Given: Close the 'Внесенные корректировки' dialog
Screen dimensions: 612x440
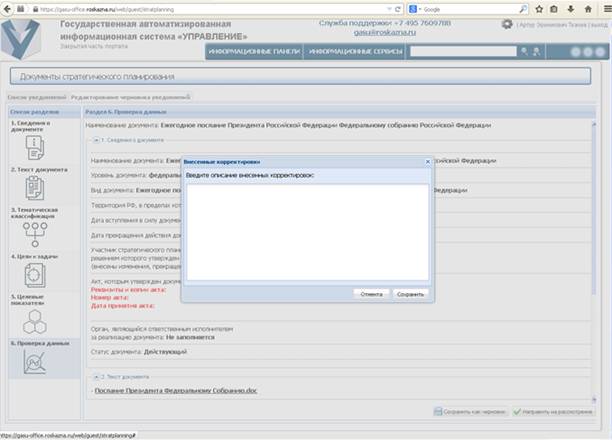Looking at the screenshot, I should (x=428, y=160).
